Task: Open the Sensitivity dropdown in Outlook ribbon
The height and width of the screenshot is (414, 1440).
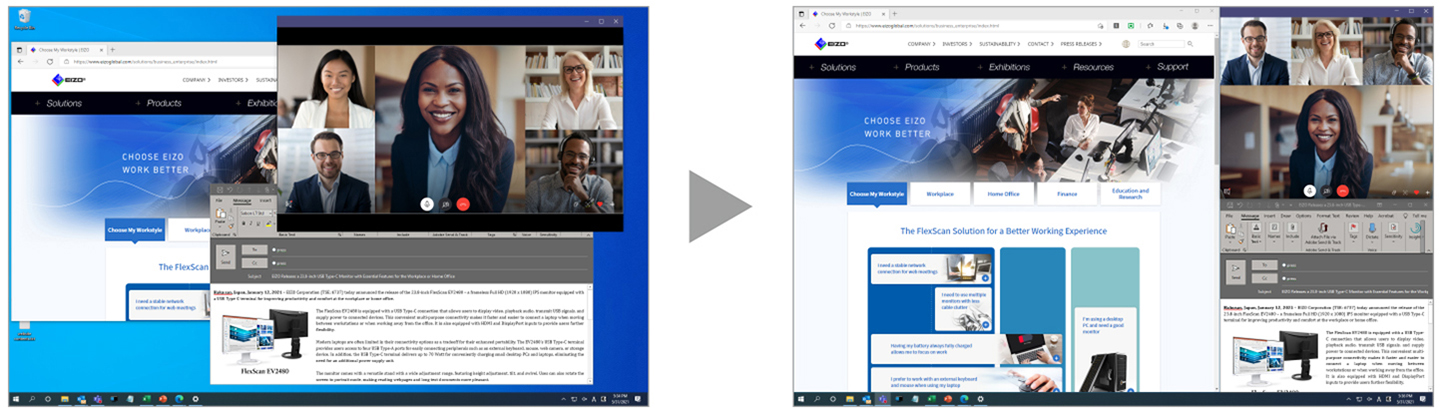Action: click(x=1393, y=234)
